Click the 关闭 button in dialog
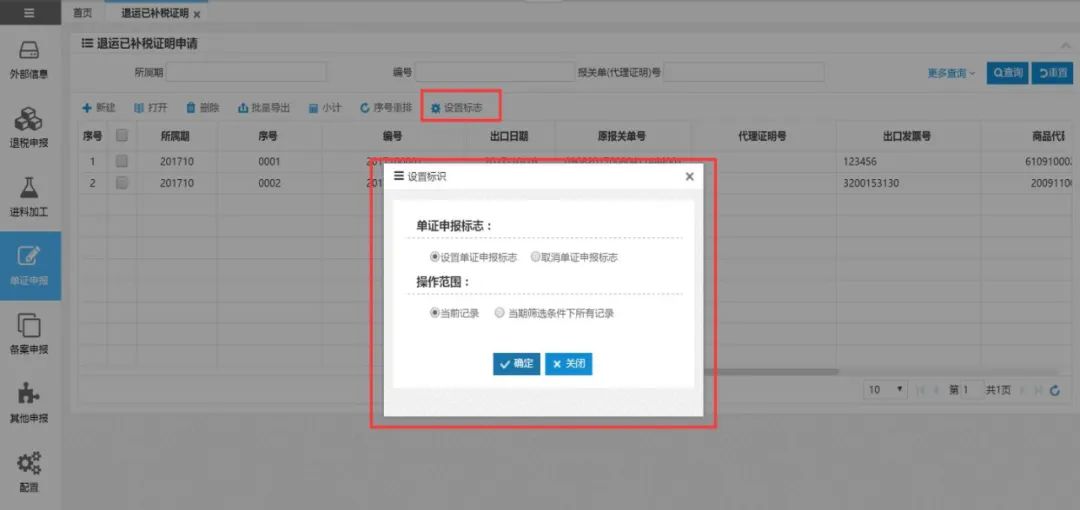1080x510 pixels. pyautogui.click(x=569, y=364)
